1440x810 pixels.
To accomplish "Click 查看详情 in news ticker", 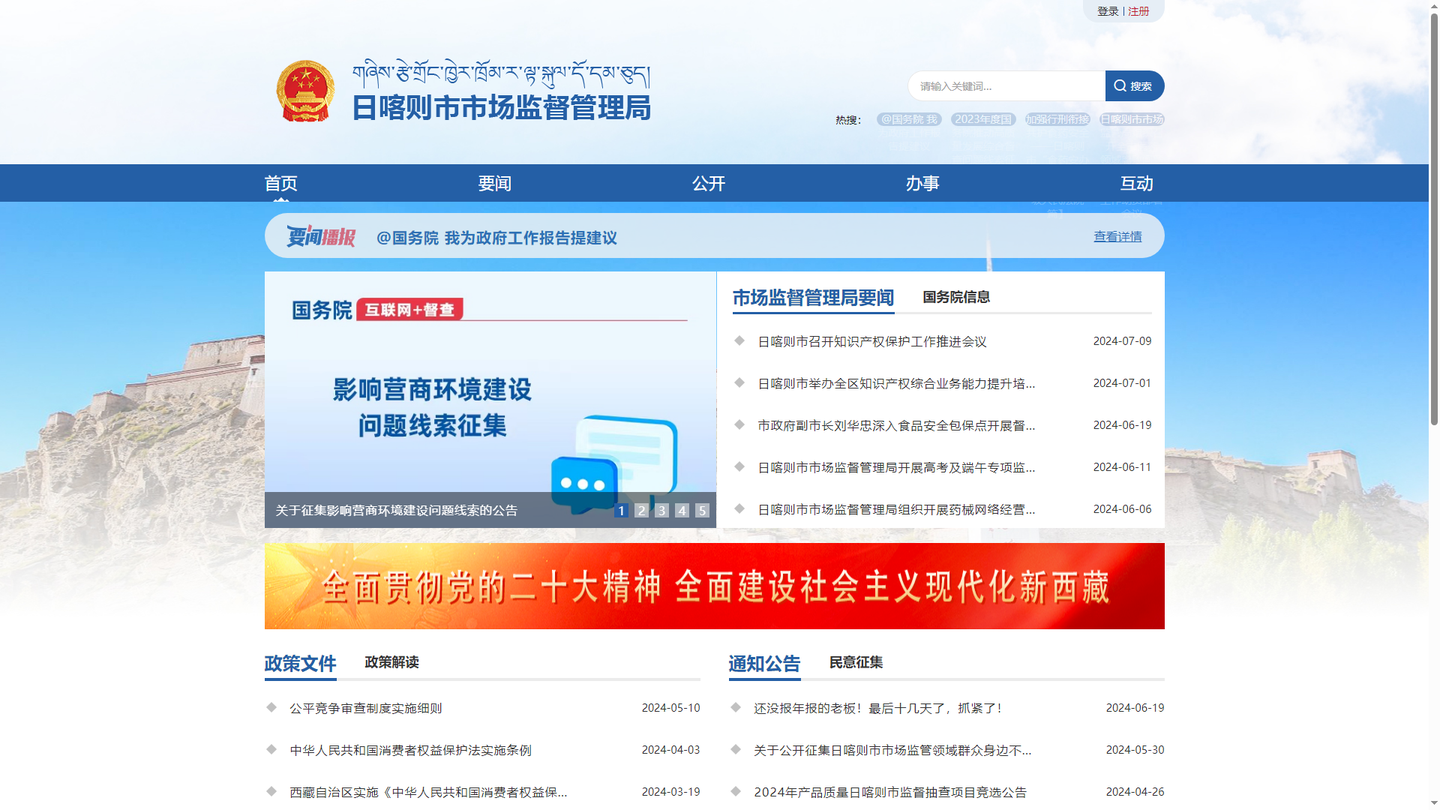I will click(x=1117, y=237).
